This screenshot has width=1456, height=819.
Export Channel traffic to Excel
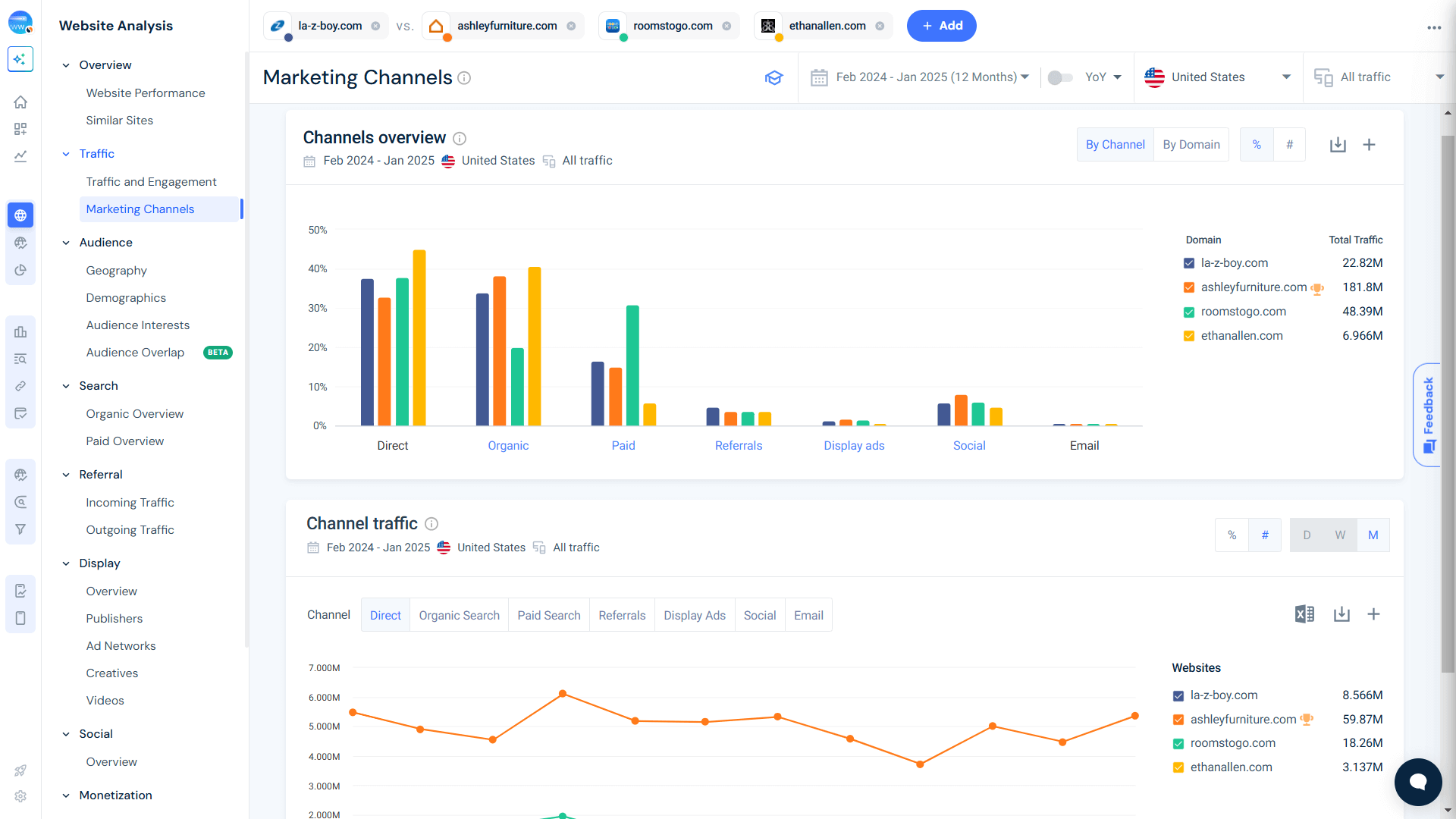pos(1304,614)
